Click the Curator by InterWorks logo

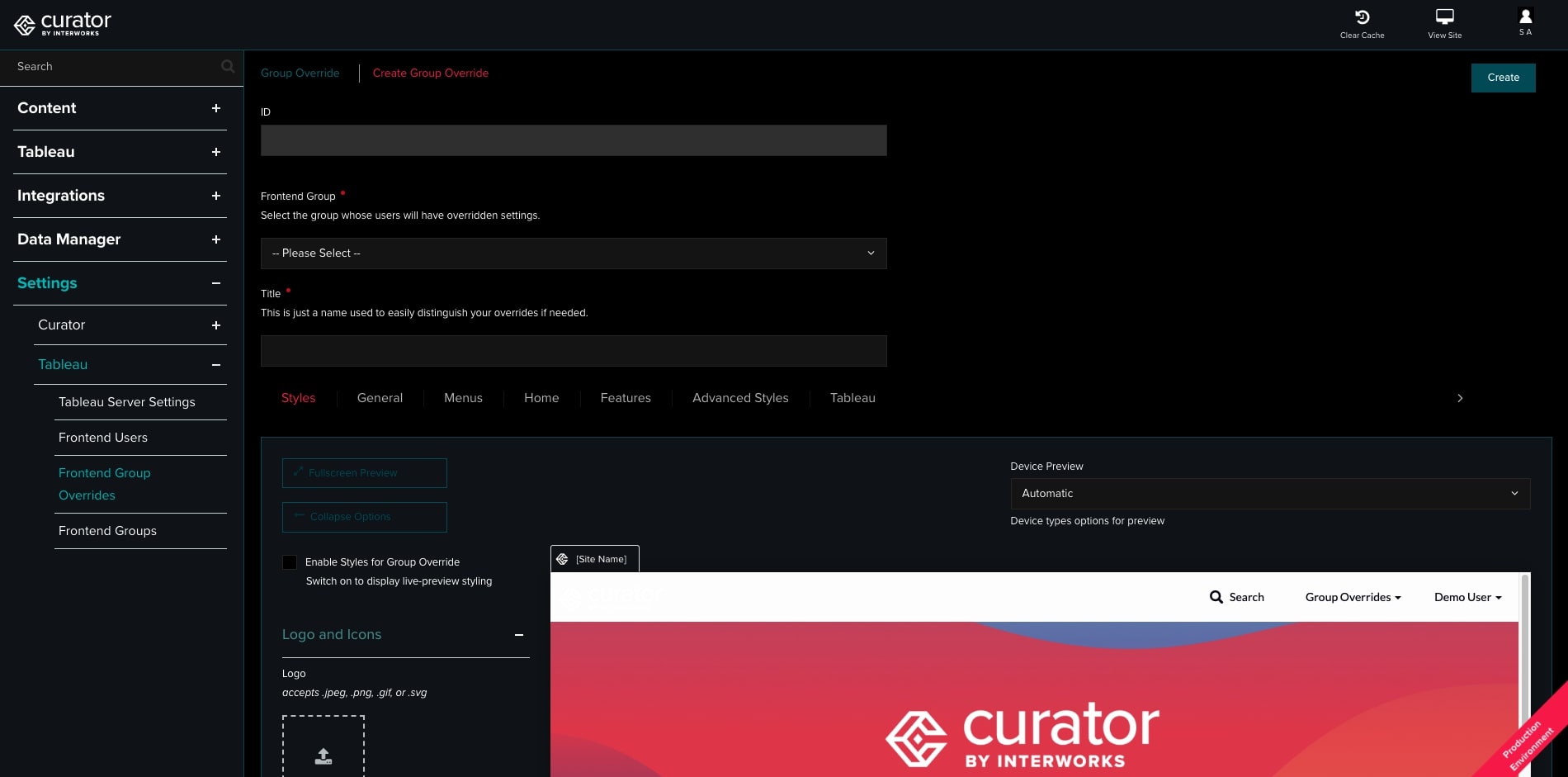[x=63, y=24]
